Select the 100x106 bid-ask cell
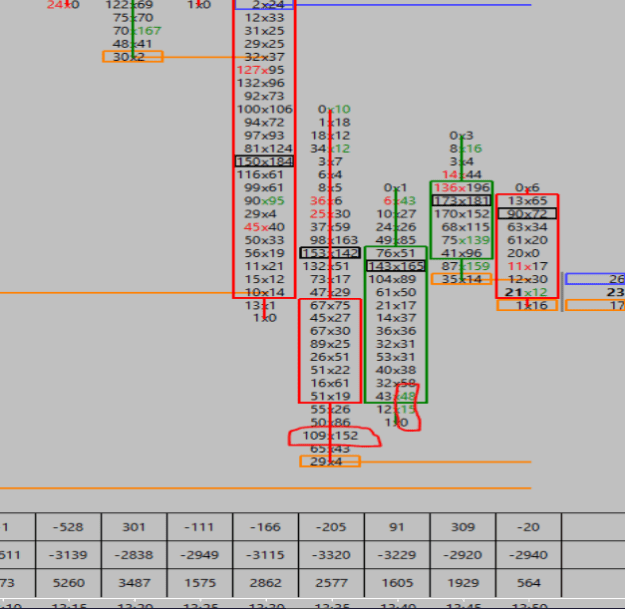 [x=264, y=109]
